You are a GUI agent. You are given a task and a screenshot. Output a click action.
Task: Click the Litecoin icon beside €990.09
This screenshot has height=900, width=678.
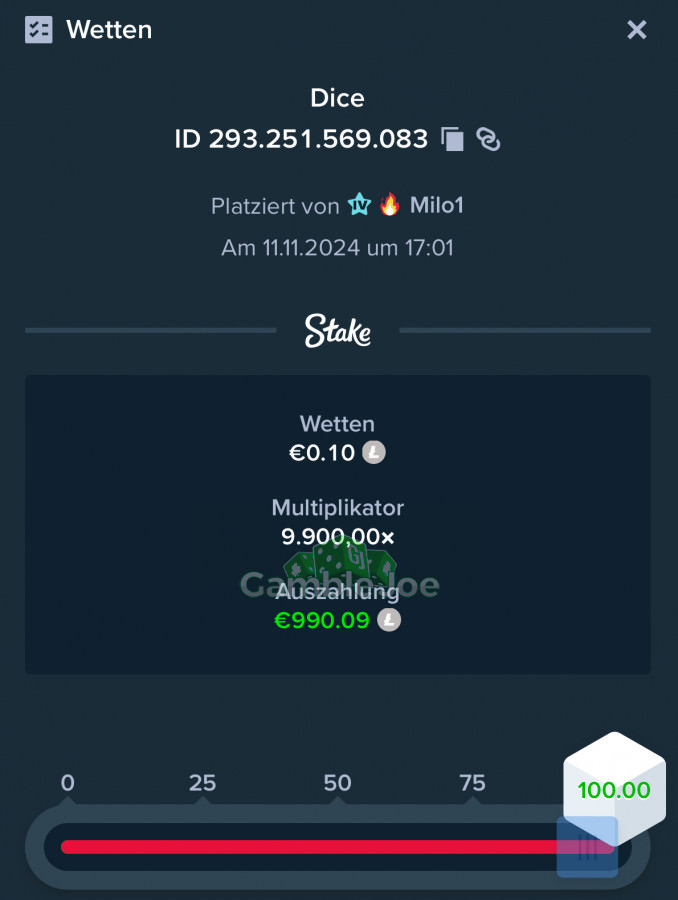[389, 620]
